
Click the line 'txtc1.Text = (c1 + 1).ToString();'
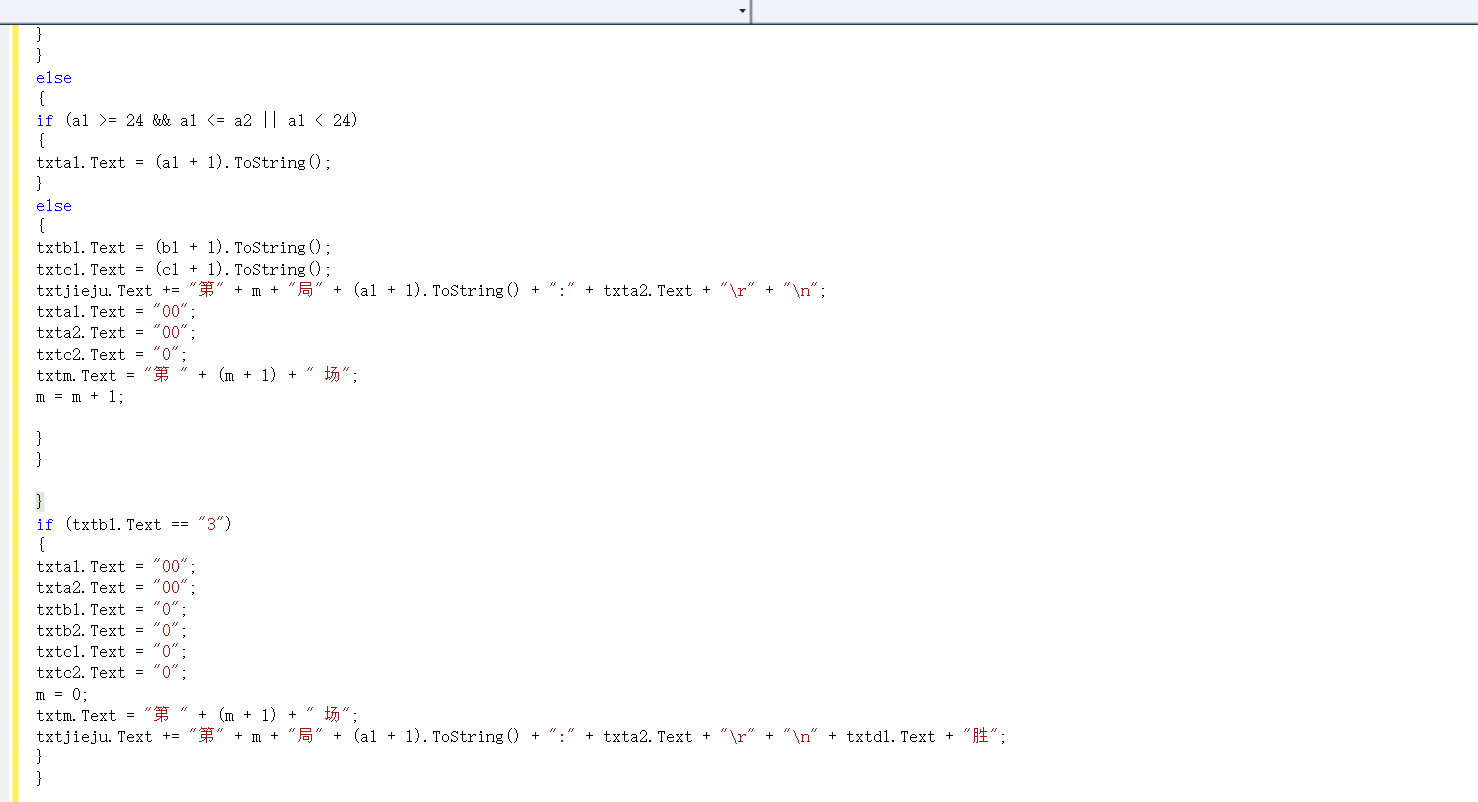(183, 269)
